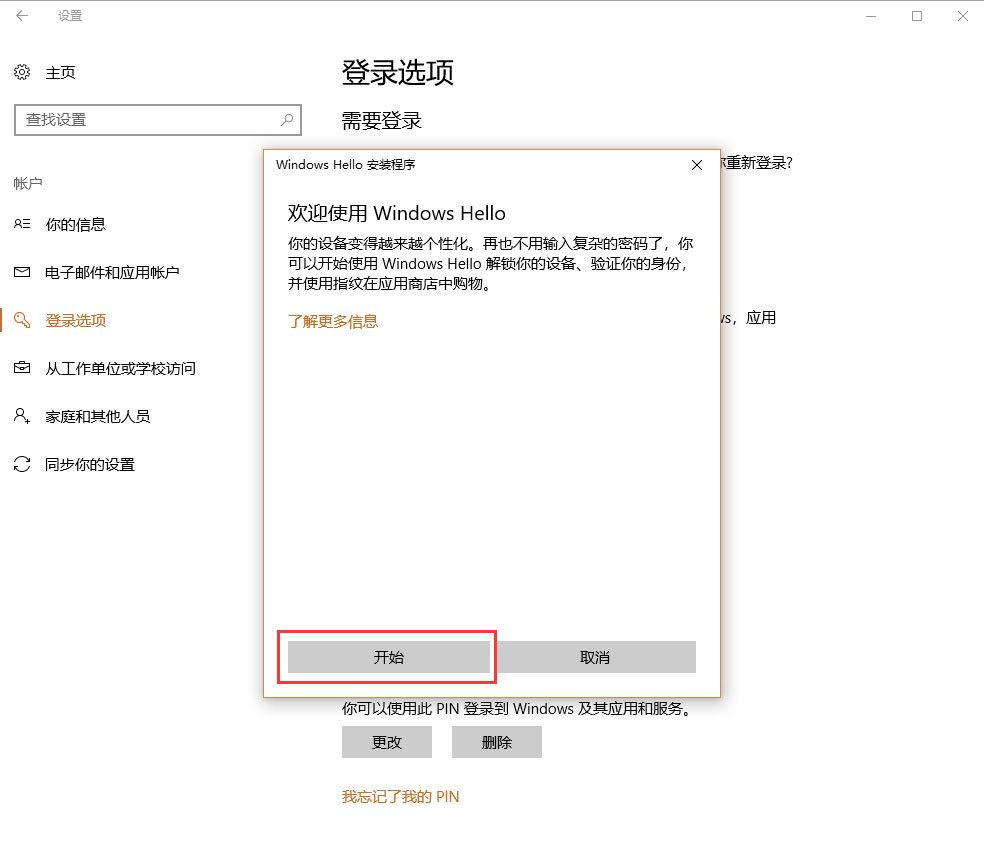Click the 电子邮件和应用帐户 envelope icon

(22, 272)
